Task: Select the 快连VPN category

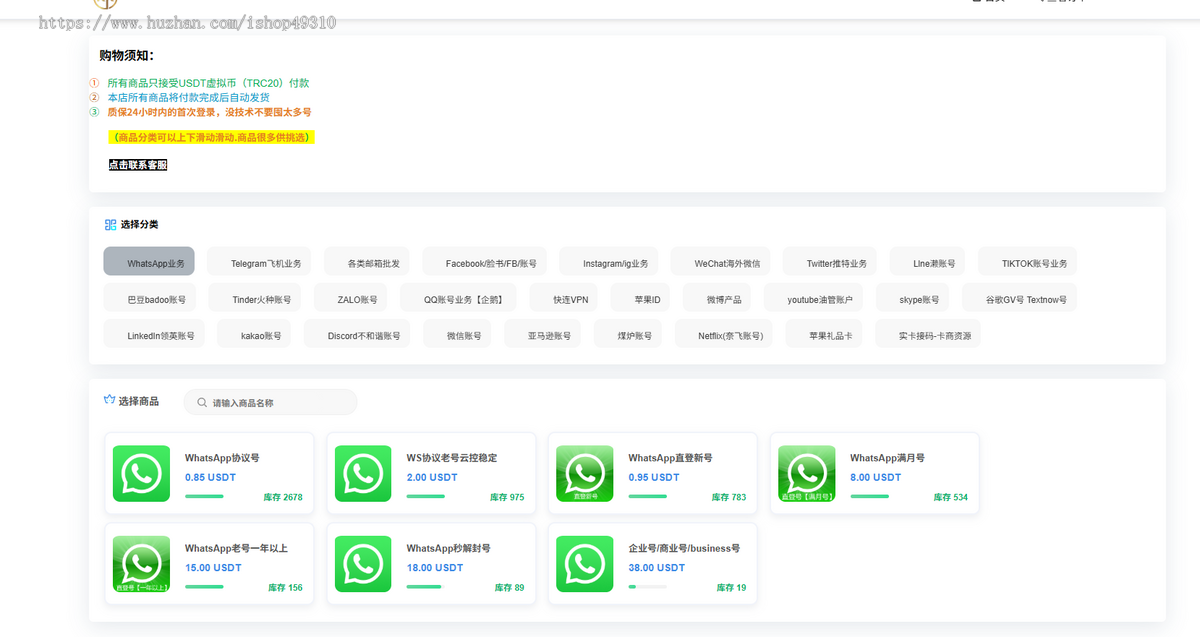Action: (563, 298)
